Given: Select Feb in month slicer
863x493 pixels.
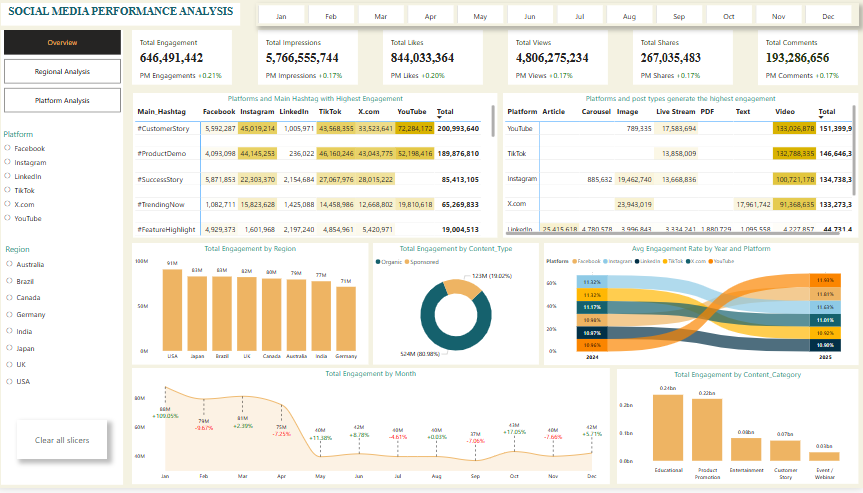Looking at the screenshot, I should (x=331, y=17).
